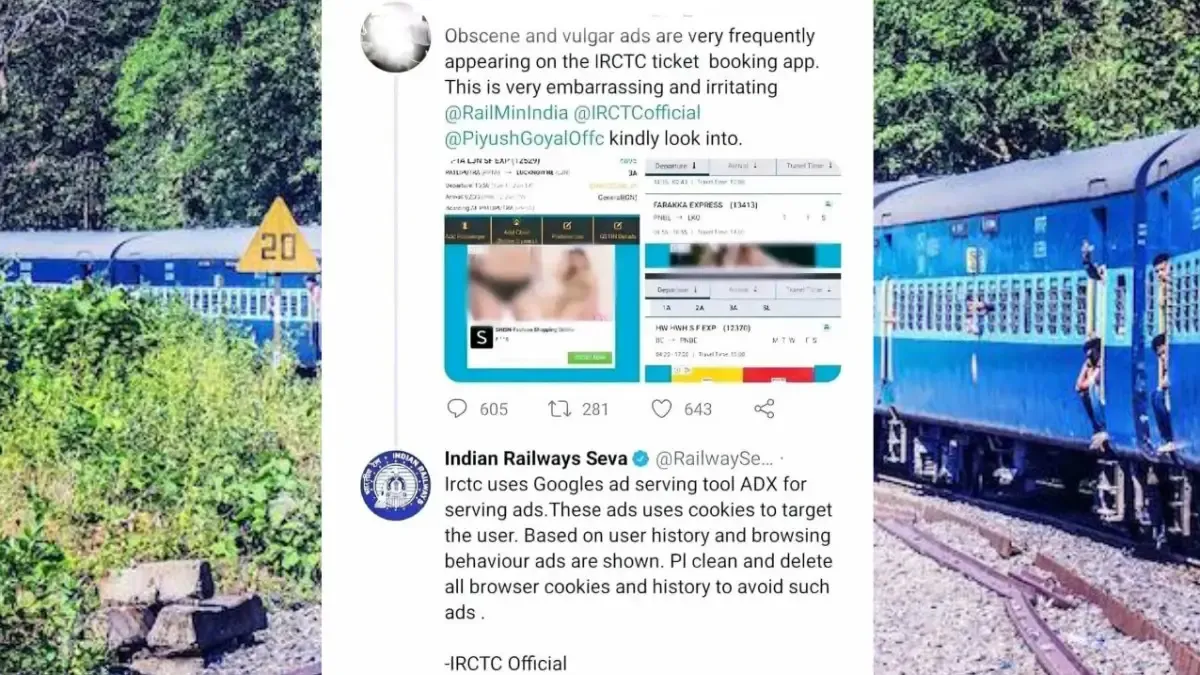Click the black SHEIN 'S' app icon
This screenshot has height=675, width=1200.
[482, 337]
